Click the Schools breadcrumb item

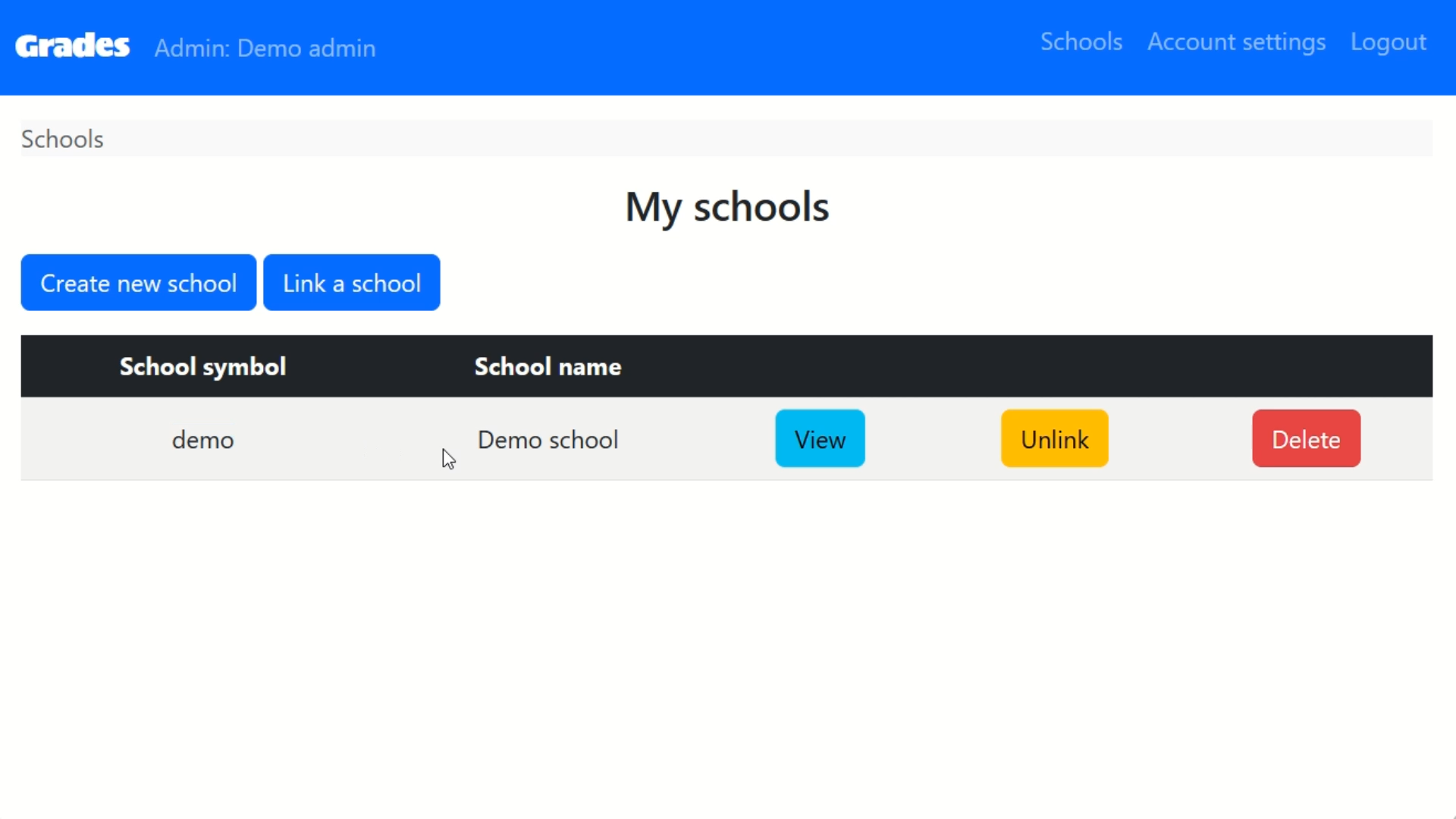click(x=62, y=139)
